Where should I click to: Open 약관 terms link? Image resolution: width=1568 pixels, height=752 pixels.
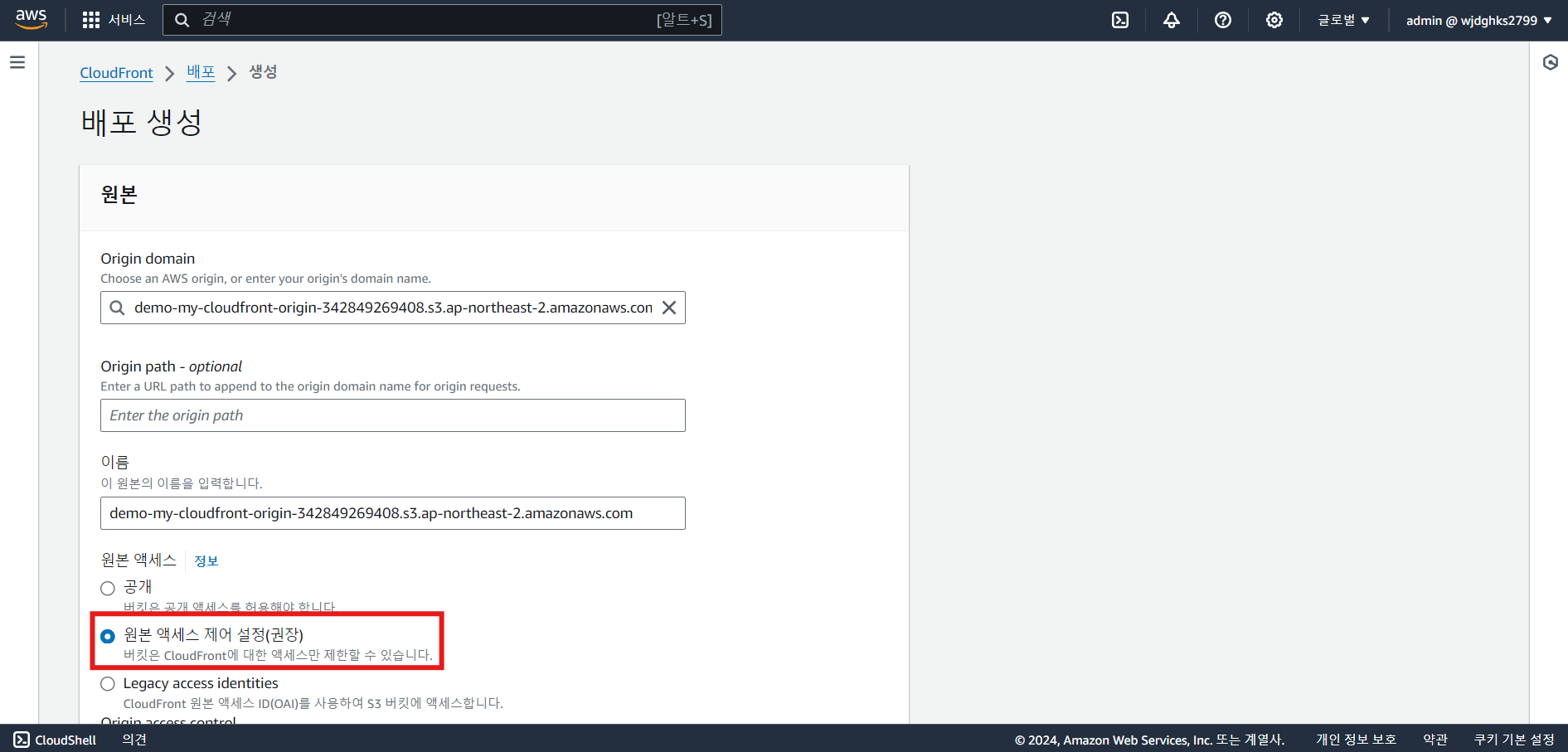click(x=1435, y=740)
